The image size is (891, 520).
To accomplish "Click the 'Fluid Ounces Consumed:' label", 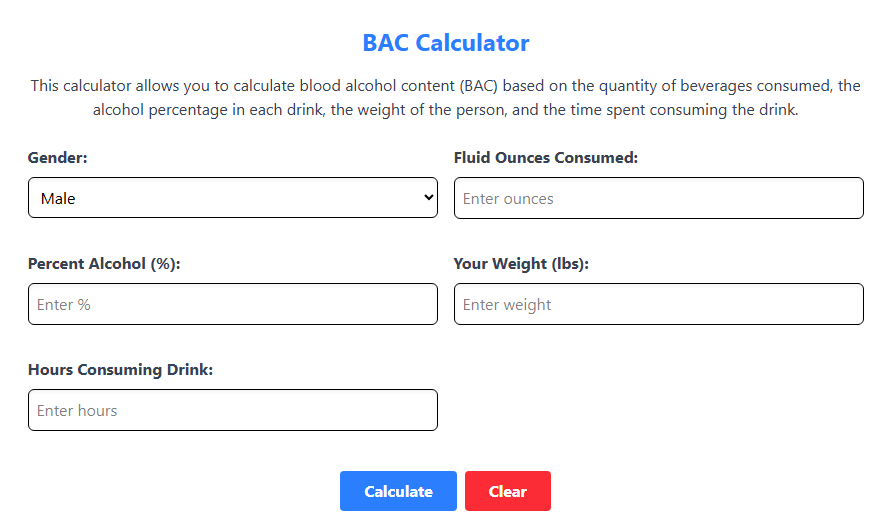I will (x=545, y=158).
